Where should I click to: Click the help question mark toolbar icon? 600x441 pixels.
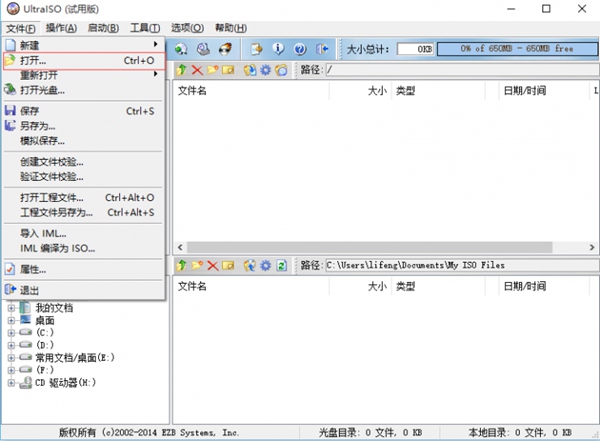click(x=300, y=49)
